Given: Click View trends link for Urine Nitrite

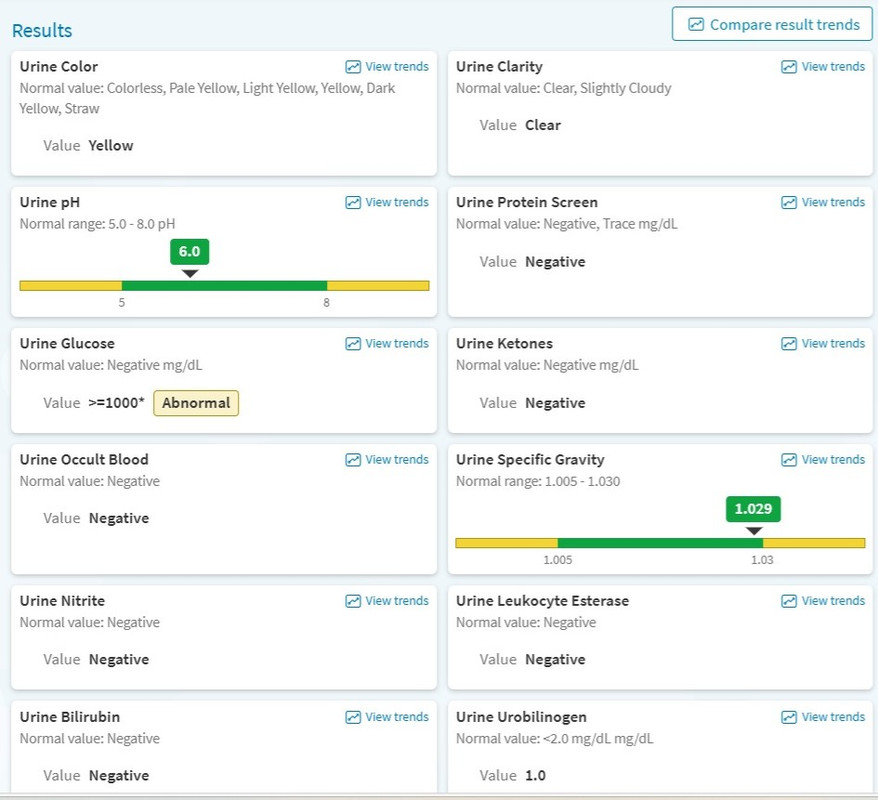Looking at the screenshot, I should pyautogui.click(x=397, y=601).
